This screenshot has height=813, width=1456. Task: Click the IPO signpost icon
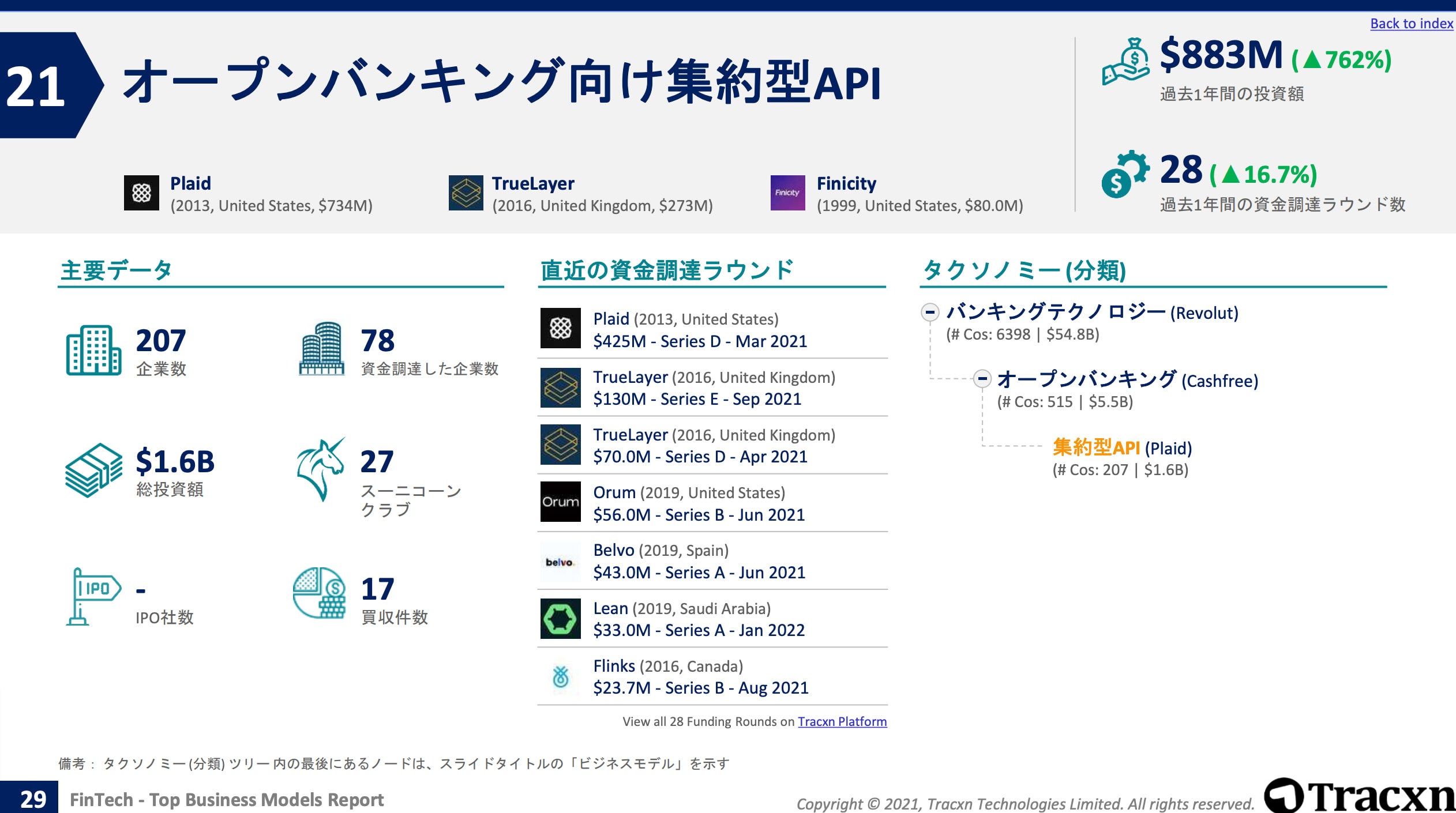coord(92,596)
